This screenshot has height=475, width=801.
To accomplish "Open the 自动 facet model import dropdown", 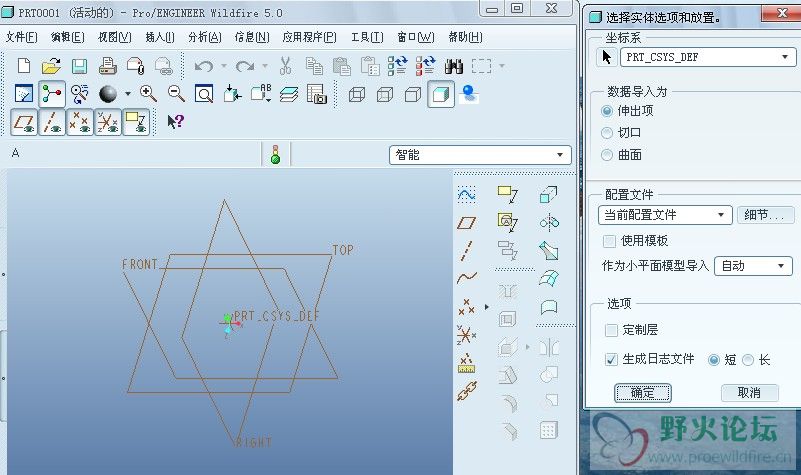I will coord(753,266).
